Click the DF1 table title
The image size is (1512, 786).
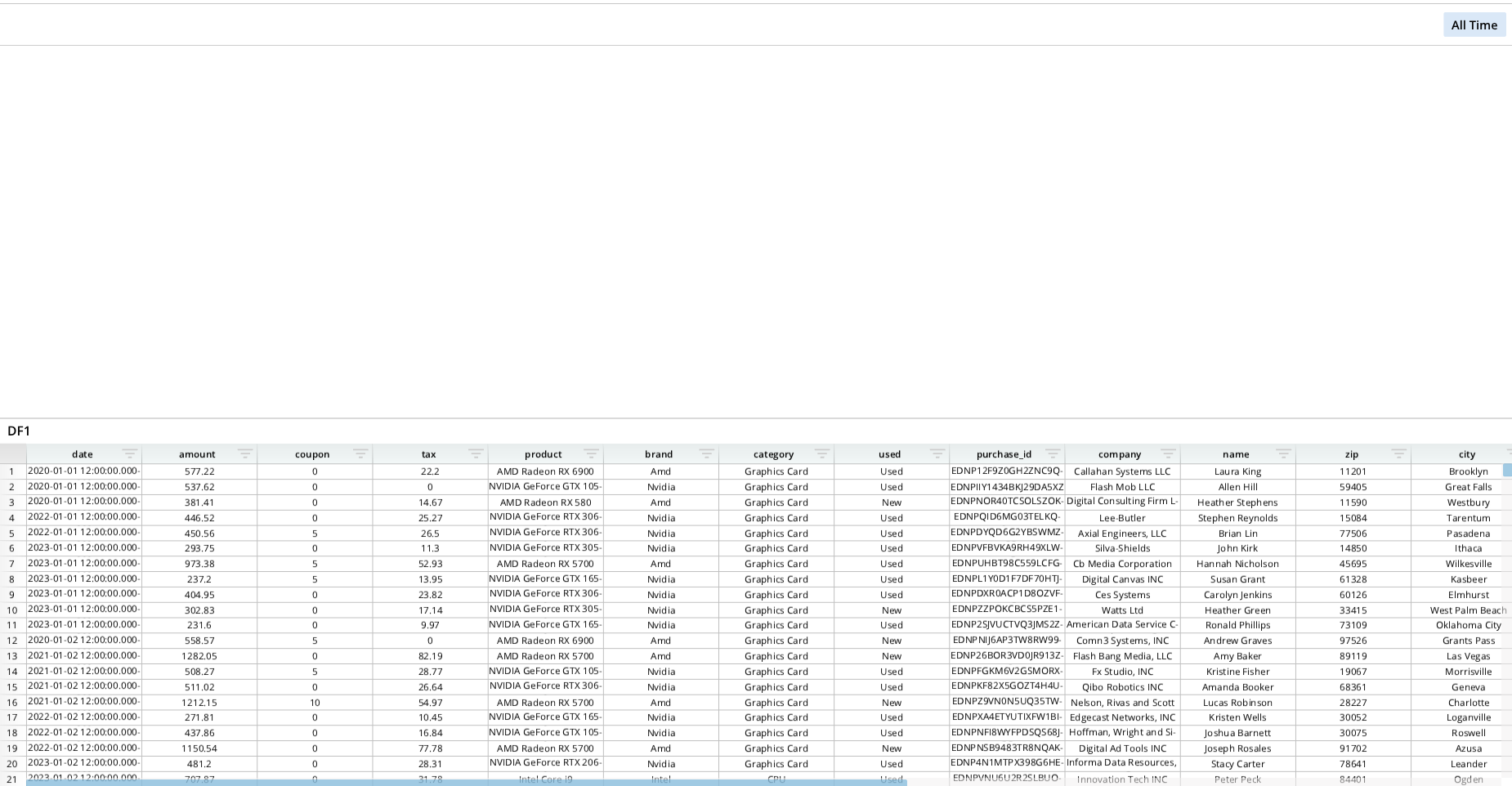point(19,431)
